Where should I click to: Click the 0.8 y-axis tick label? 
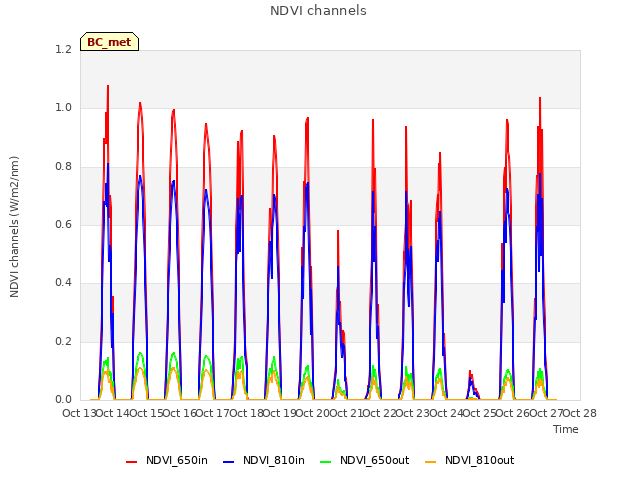63,167
